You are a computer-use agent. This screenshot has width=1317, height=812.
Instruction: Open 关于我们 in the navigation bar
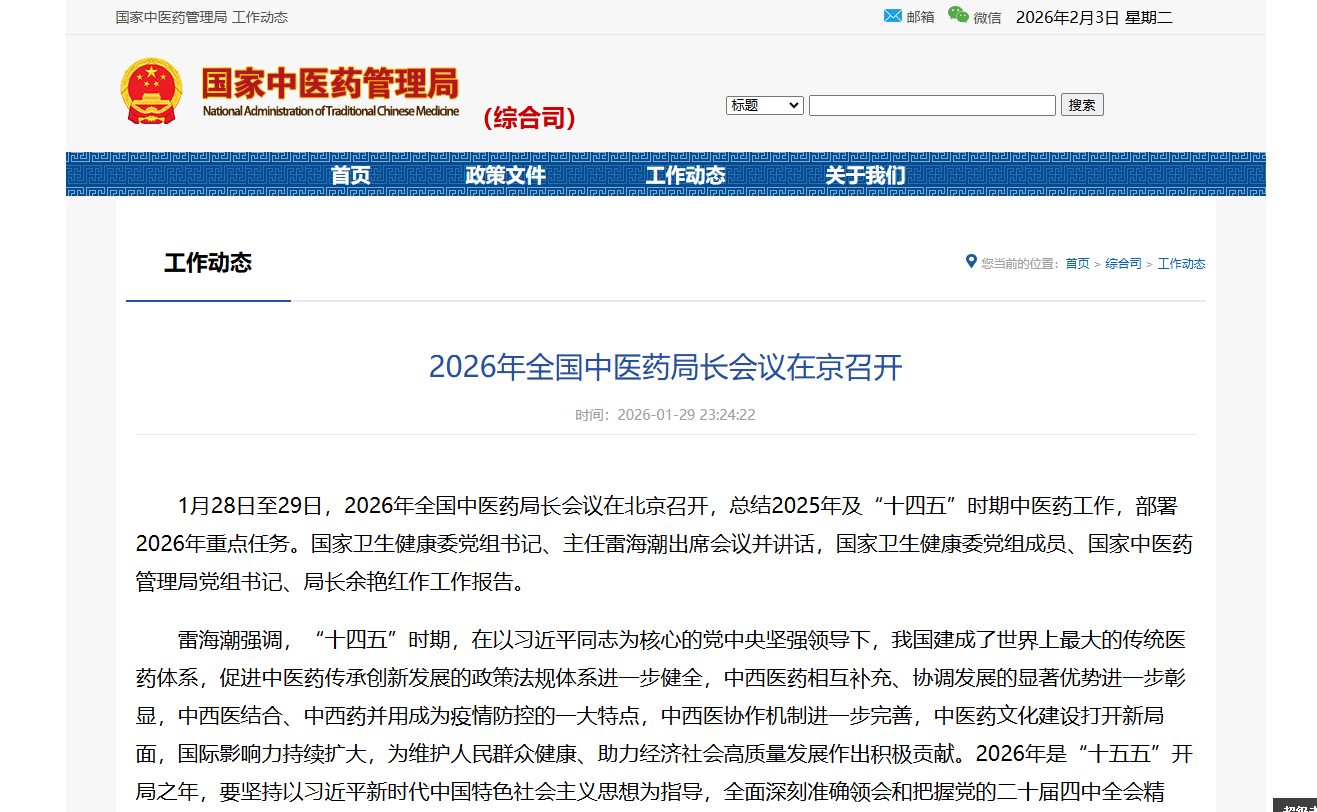coord(867,174)
